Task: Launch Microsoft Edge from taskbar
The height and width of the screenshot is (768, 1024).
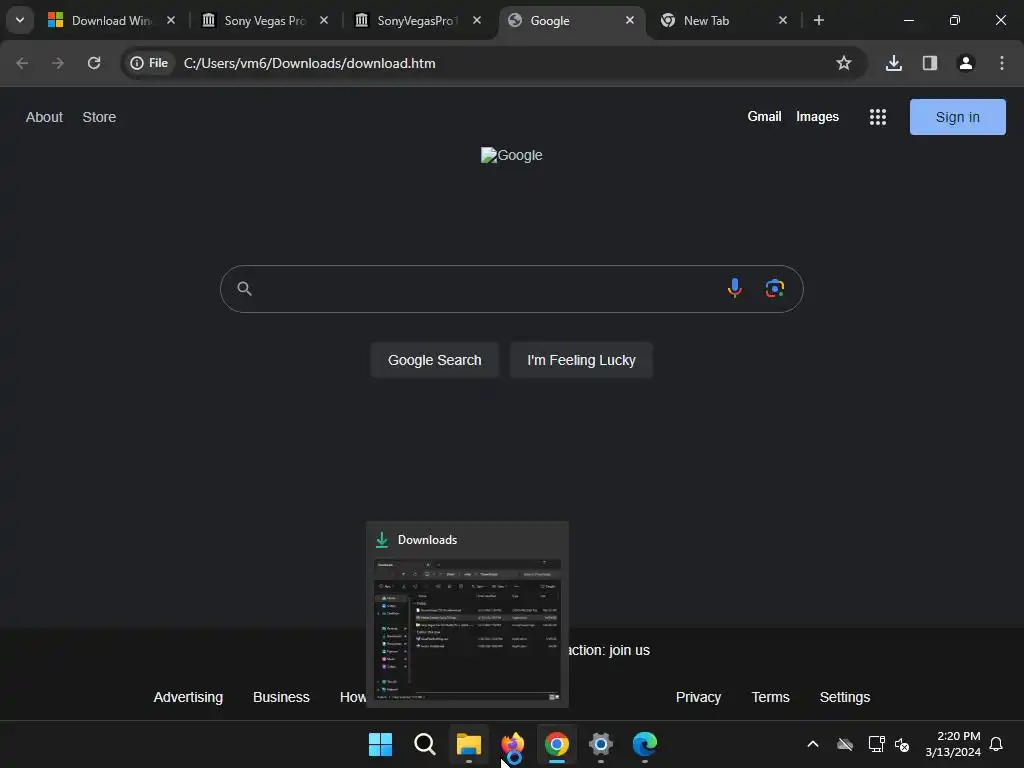Action: point(645,744)
